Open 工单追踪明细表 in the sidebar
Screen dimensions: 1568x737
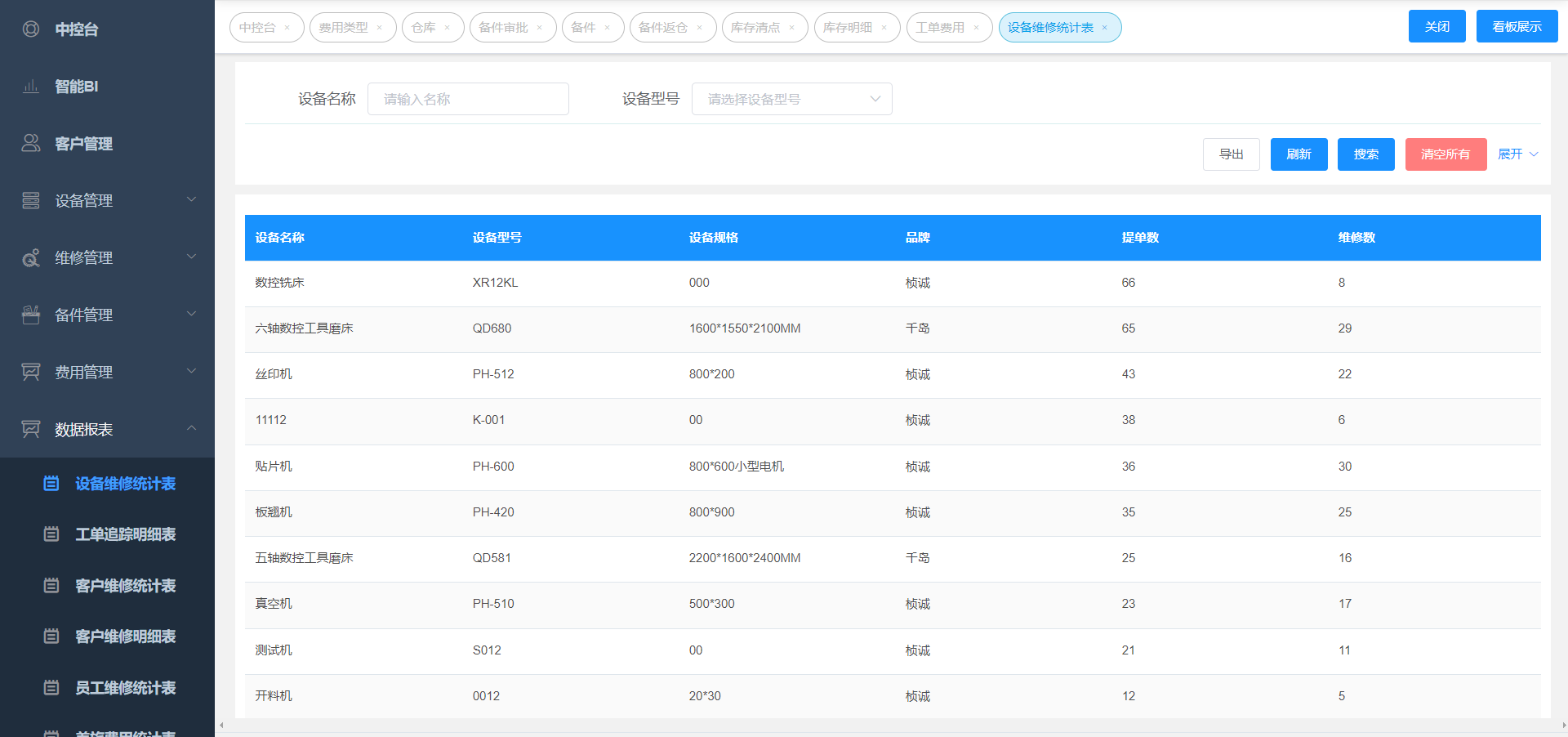pyautogui.click(x=125, y=534)
